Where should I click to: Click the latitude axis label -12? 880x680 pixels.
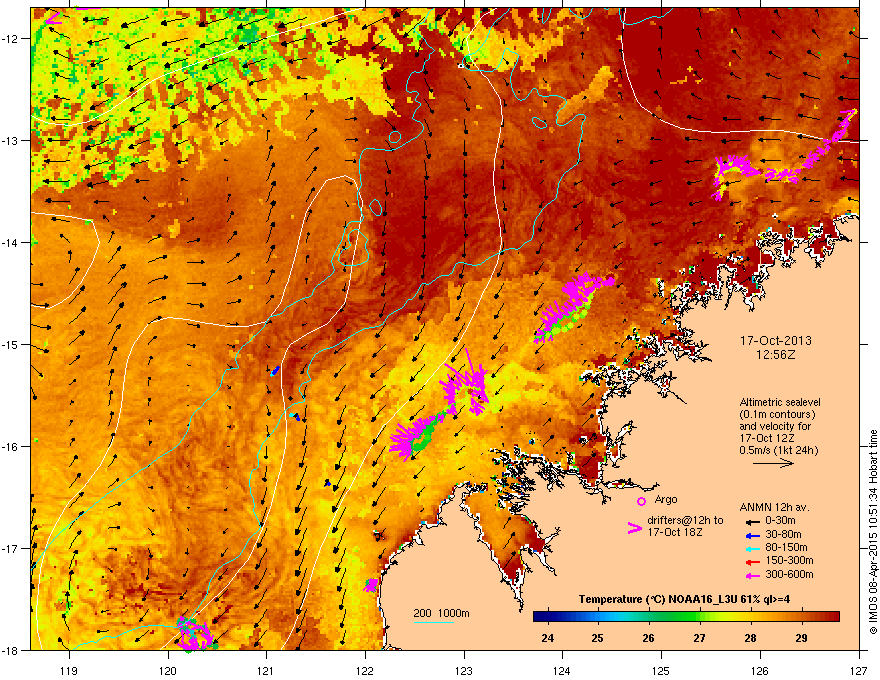coord(12,38)
